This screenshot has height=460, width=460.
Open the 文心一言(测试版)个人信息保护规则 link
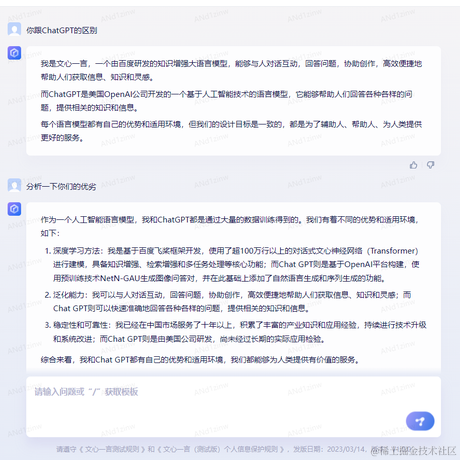point(221,449)
